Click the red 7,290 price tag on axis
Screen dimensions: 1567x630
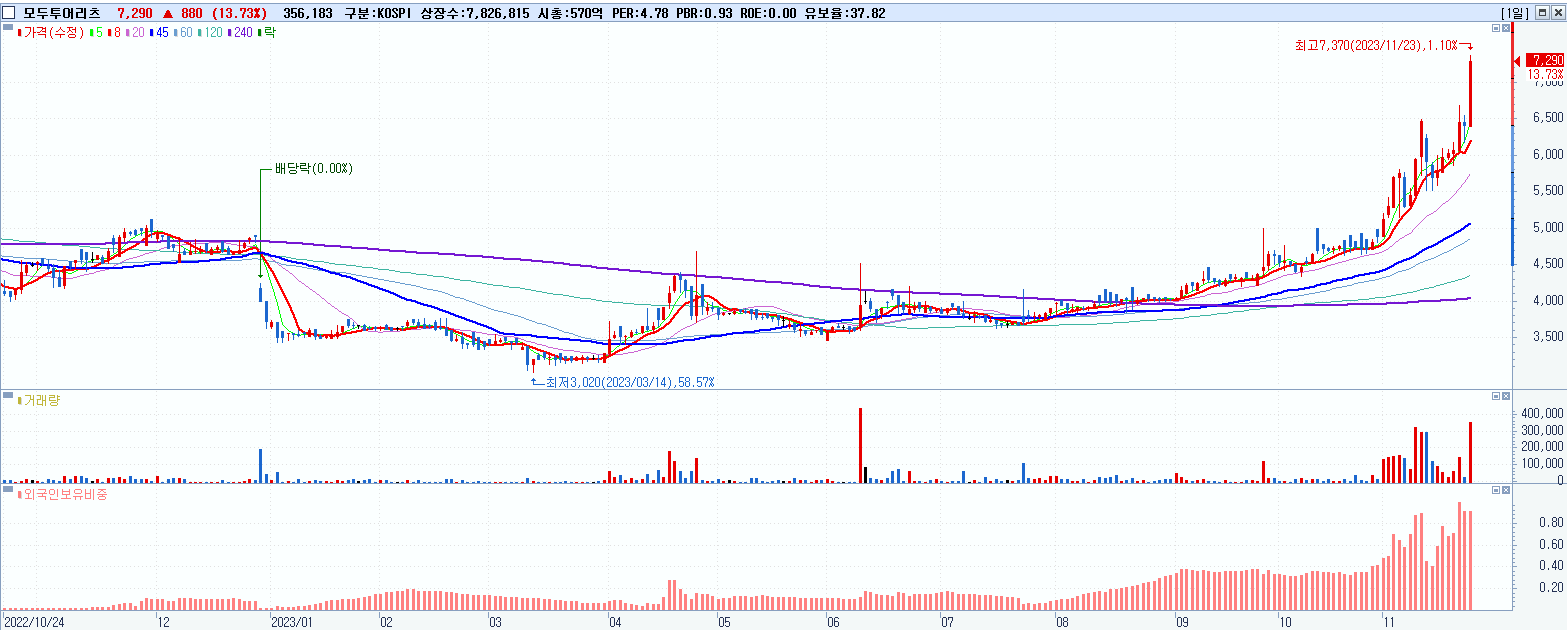(1545, 61)
